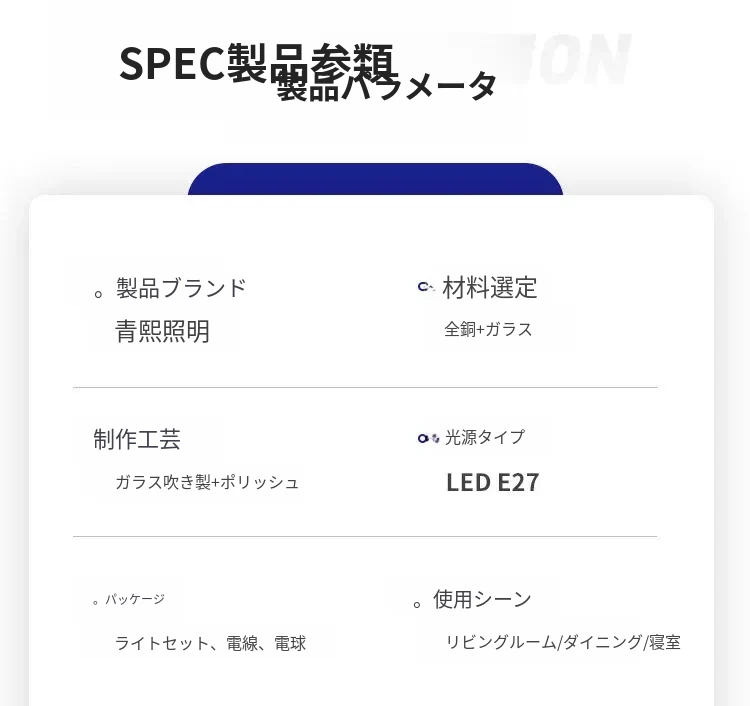
Task: Click the bullet before 製品ブランド
Action: [x=99, y=294]
